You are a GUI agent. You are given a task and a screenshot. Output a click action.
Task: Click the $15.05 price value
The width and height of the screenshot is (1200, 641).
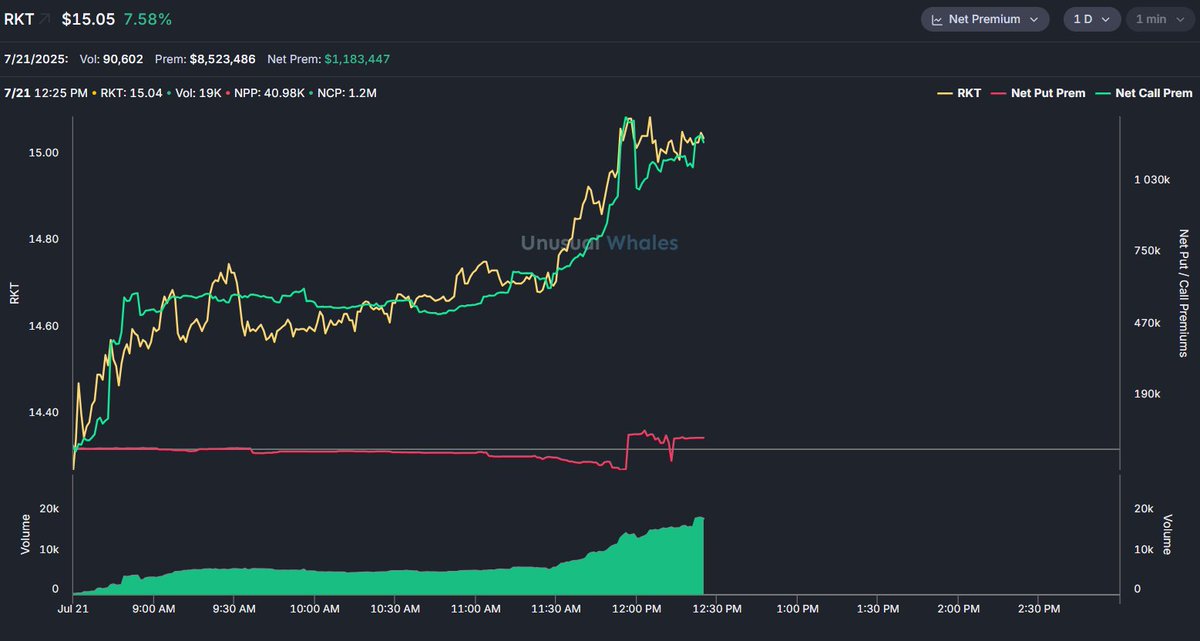point(88,19)
